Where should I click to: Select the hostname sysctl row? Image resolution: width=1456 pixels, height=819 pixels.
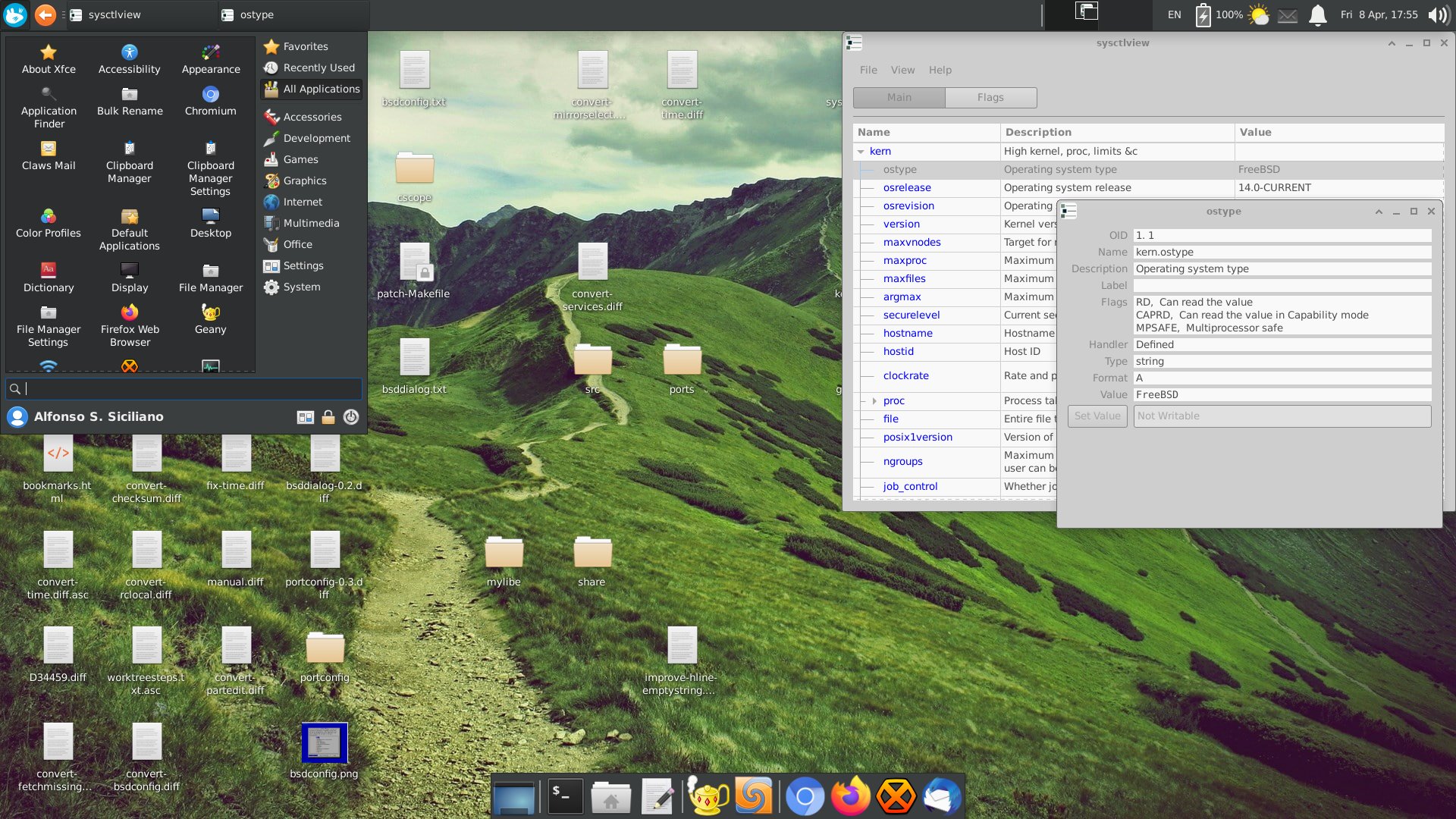[955, 334]
